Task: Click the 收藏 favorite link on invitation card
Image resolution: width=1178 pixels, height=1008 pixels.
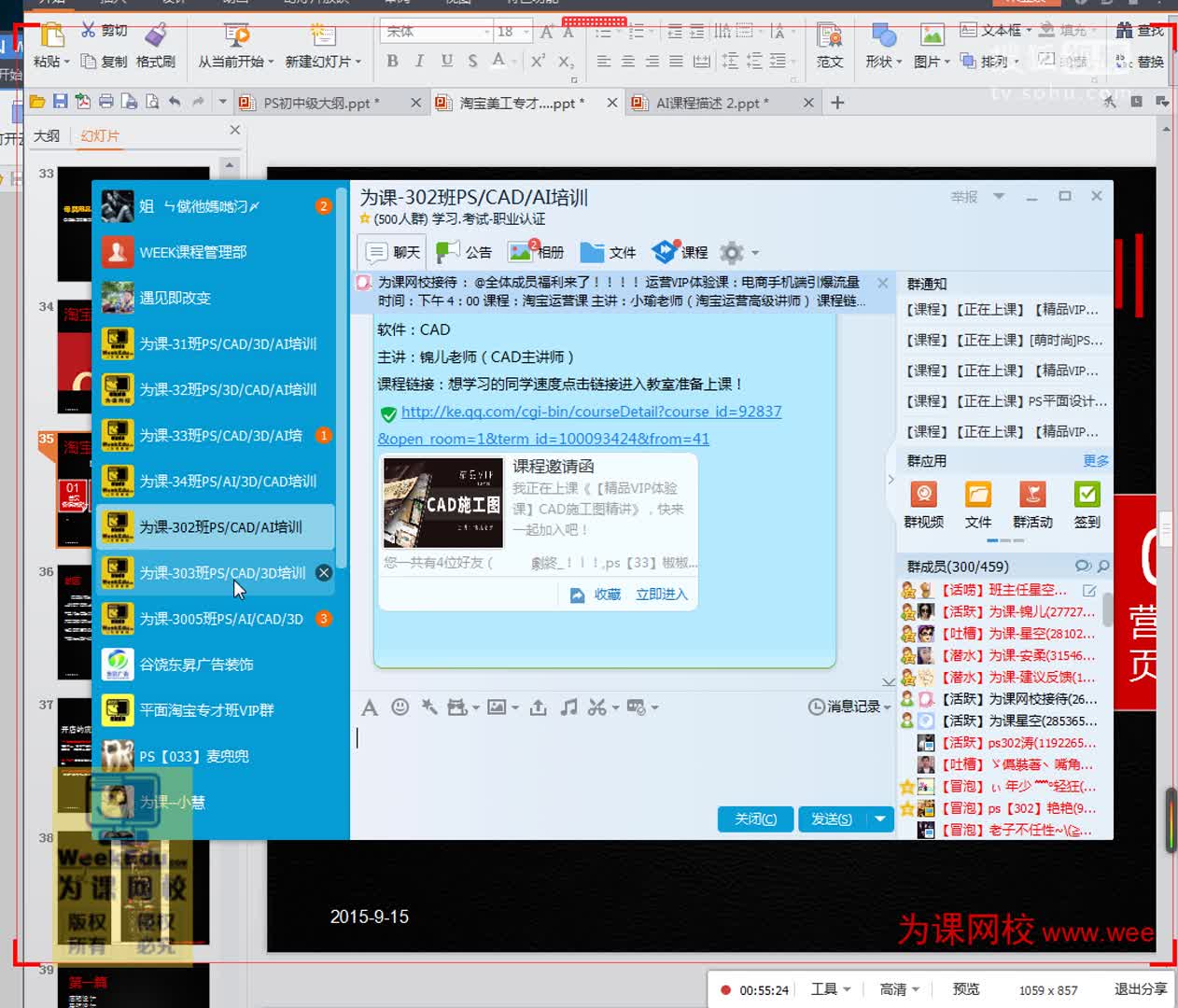Action: point(596,595)
